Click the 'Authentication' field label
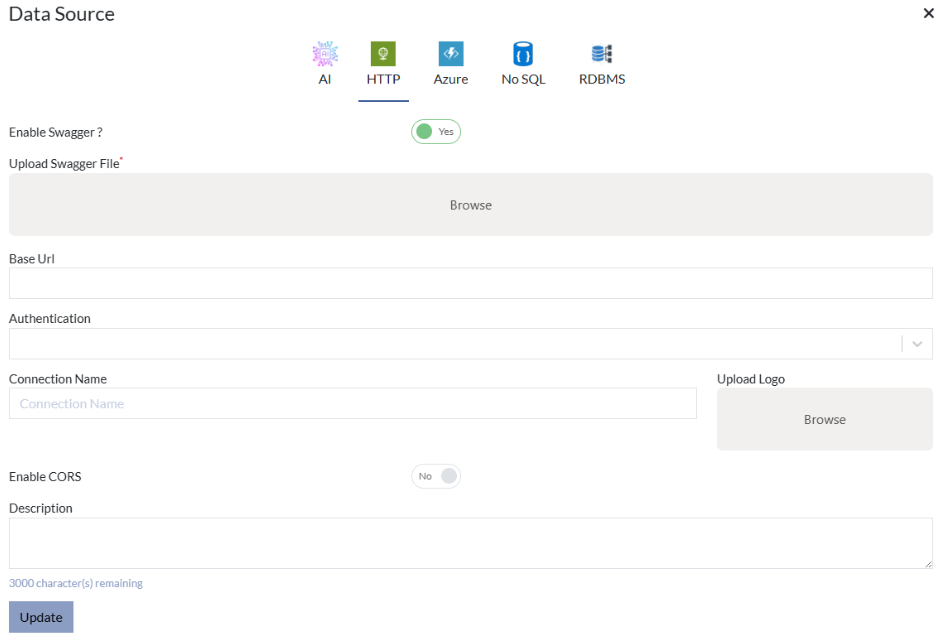Screen dimensions: 942x641 (50, 318)
